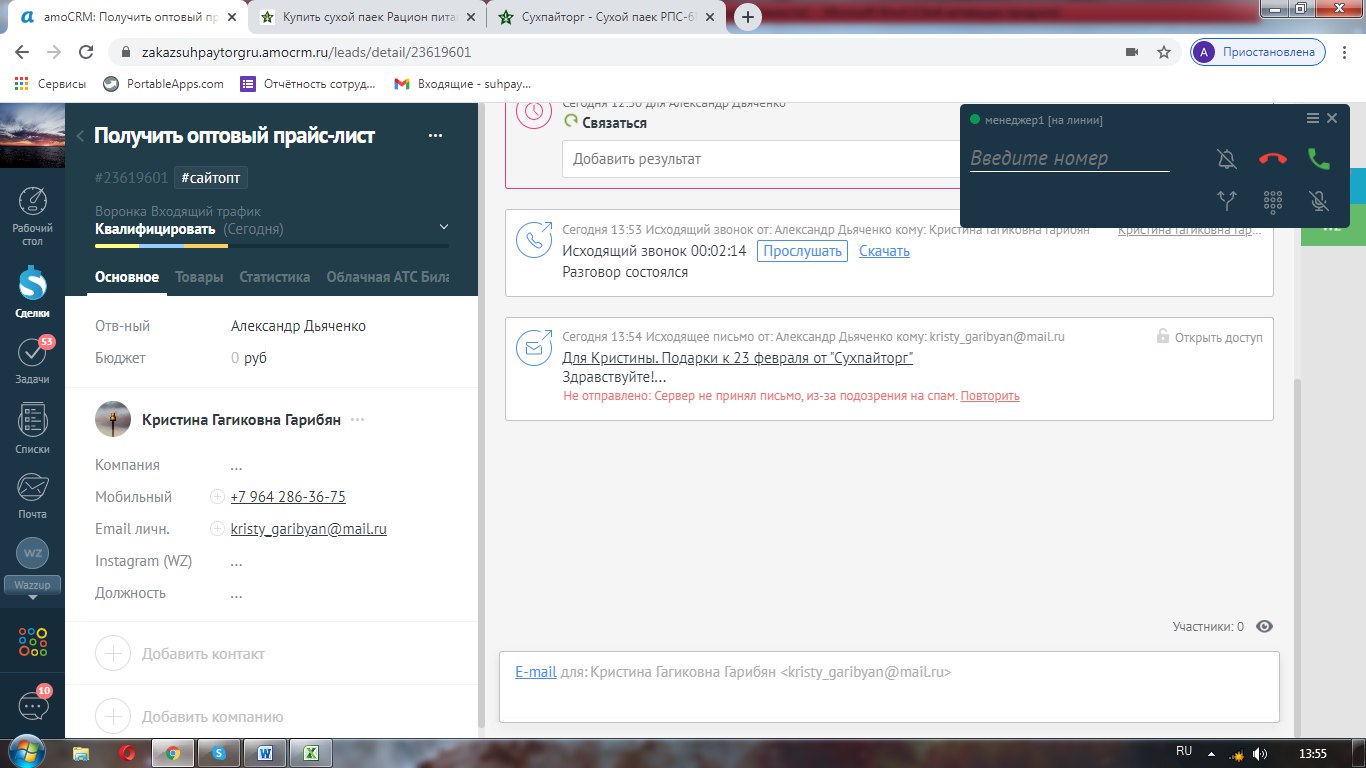
Task: Open chat notifications with 10 badge
Action: pos(33,704)
